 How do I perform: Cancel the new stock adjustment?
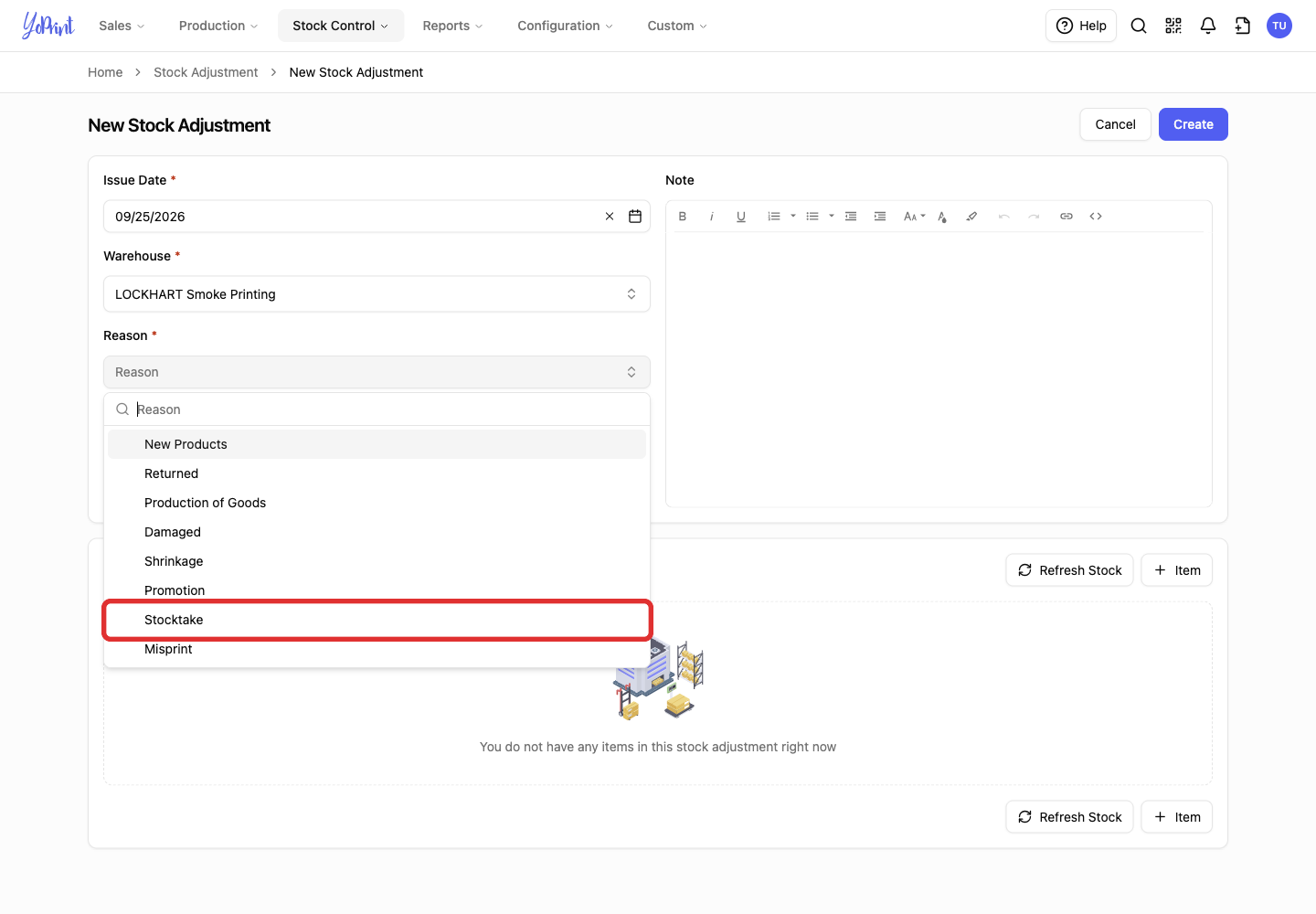click(1116, 124)
